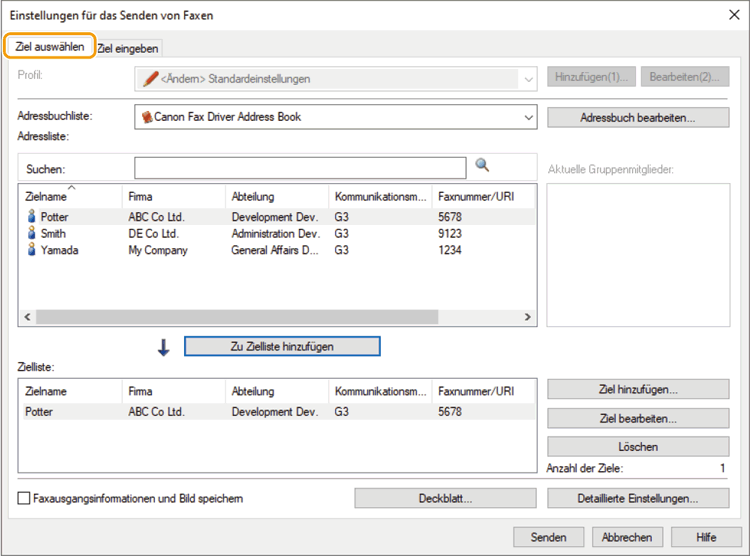Open Detaillierte Einstellungen
Image resolution: width=750 pixels, height=556 pixels.
(638, 498)
